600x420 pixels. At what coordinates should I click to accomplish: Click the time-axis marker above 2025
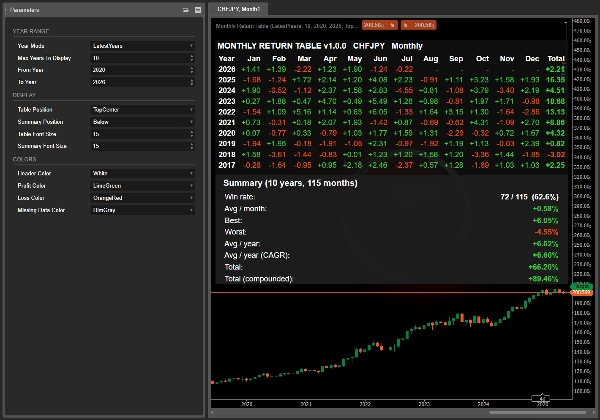[x=542, y=398]
